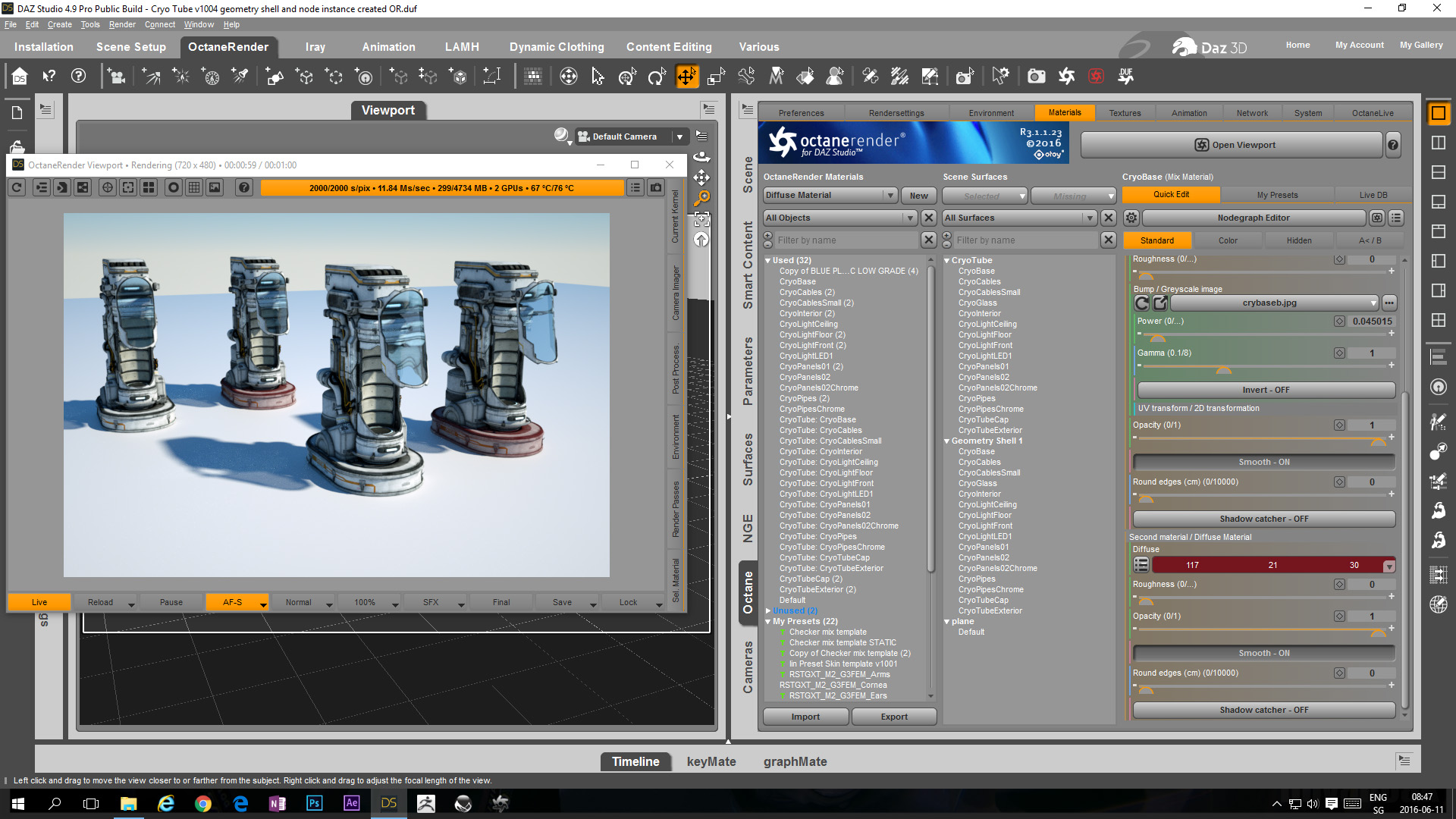Click the viewport grid overlay icon
The width and height of the screenshot is (1456, 819).
[194, 187]
